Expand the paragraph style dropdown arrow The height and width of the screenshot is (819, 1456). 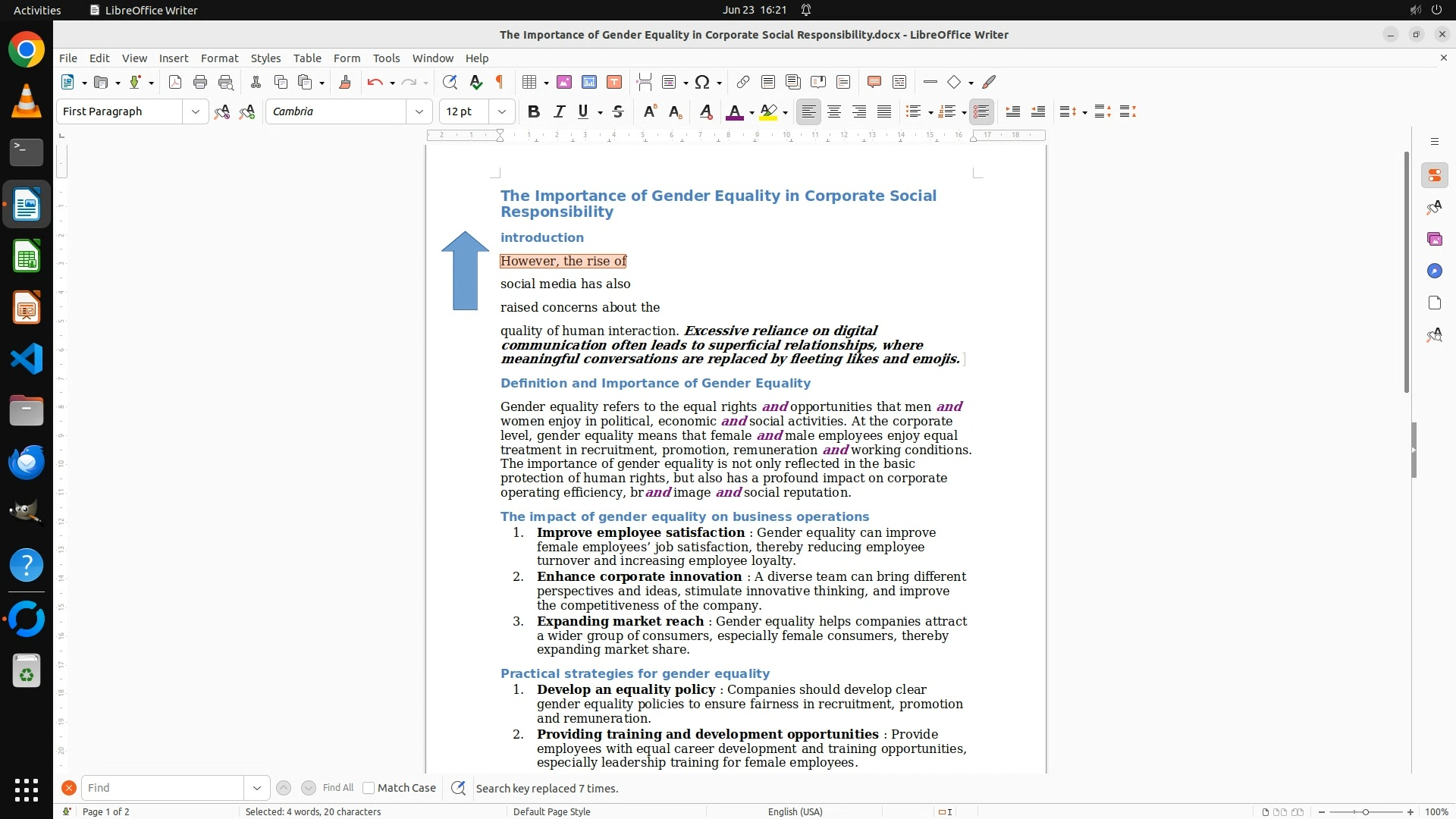(x=196, y=111)
